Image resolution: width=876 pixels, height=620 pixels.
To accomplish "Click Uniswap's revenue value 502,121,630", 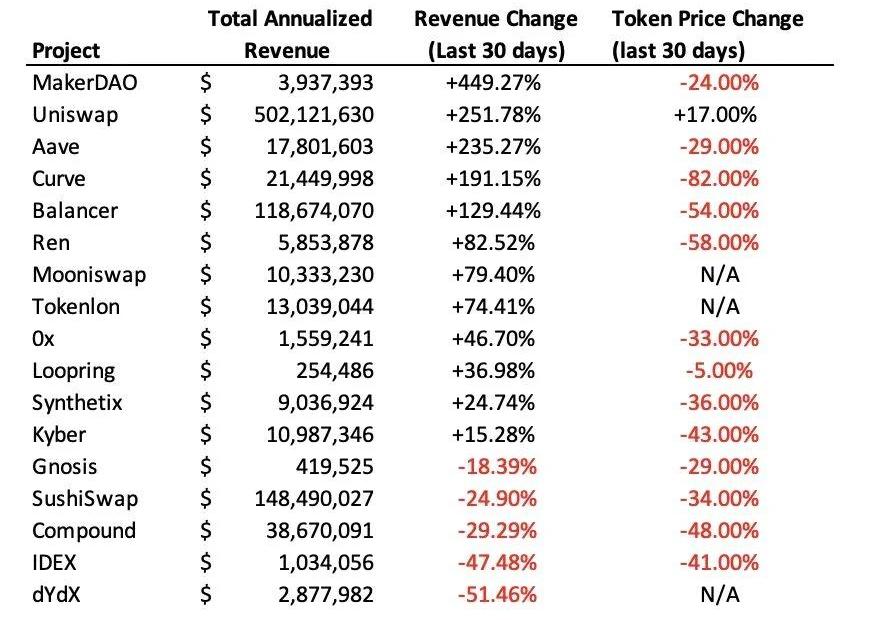I will coord(313,115).
